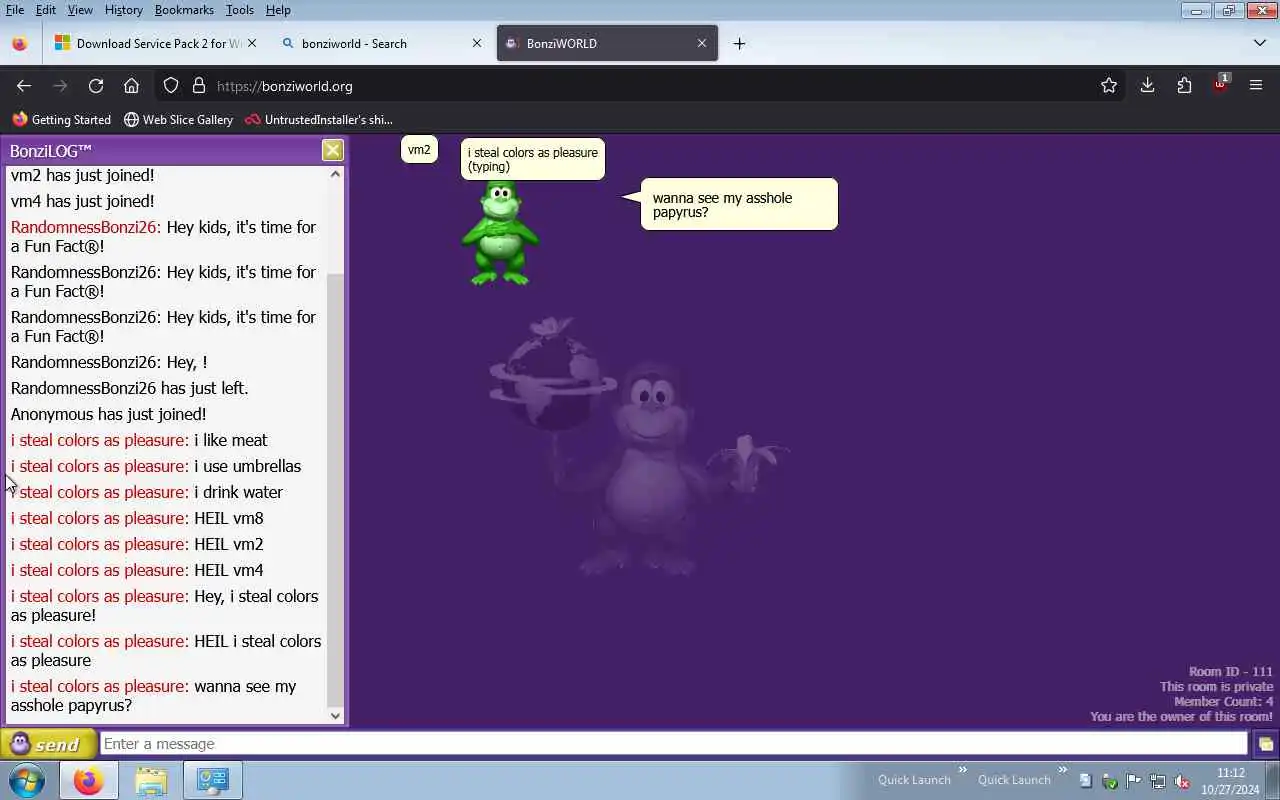Open the Control Panel taskbar icon
The width and height of the screenshot is (1280, 800).
tap(213, 780)
